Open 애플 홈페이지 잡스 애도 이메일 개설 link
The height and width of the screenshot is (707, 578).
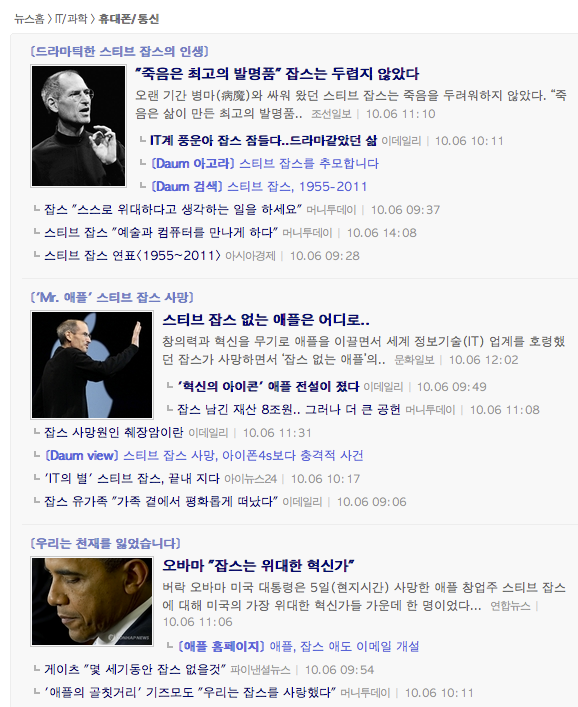(298, 647)
